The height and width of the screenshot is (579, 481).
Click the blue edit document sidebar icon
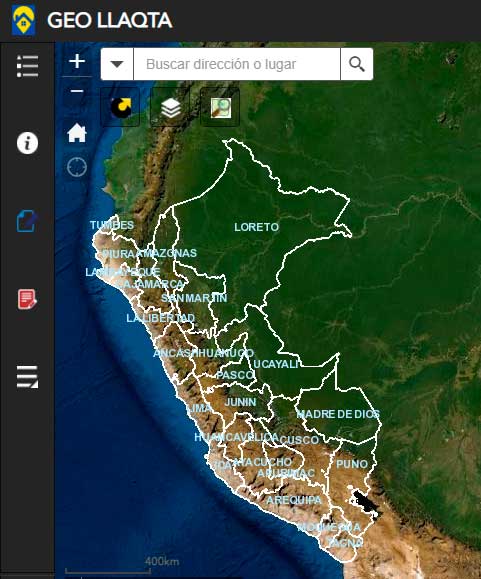pos(27,221)
